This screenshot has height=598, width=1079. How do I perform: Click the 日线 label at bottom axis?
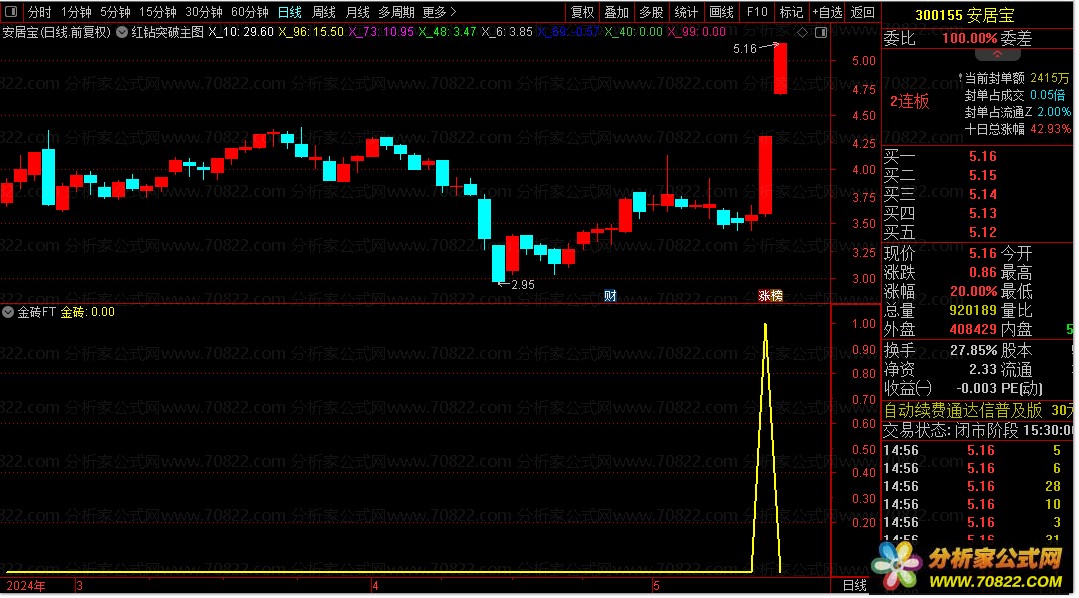855,585
